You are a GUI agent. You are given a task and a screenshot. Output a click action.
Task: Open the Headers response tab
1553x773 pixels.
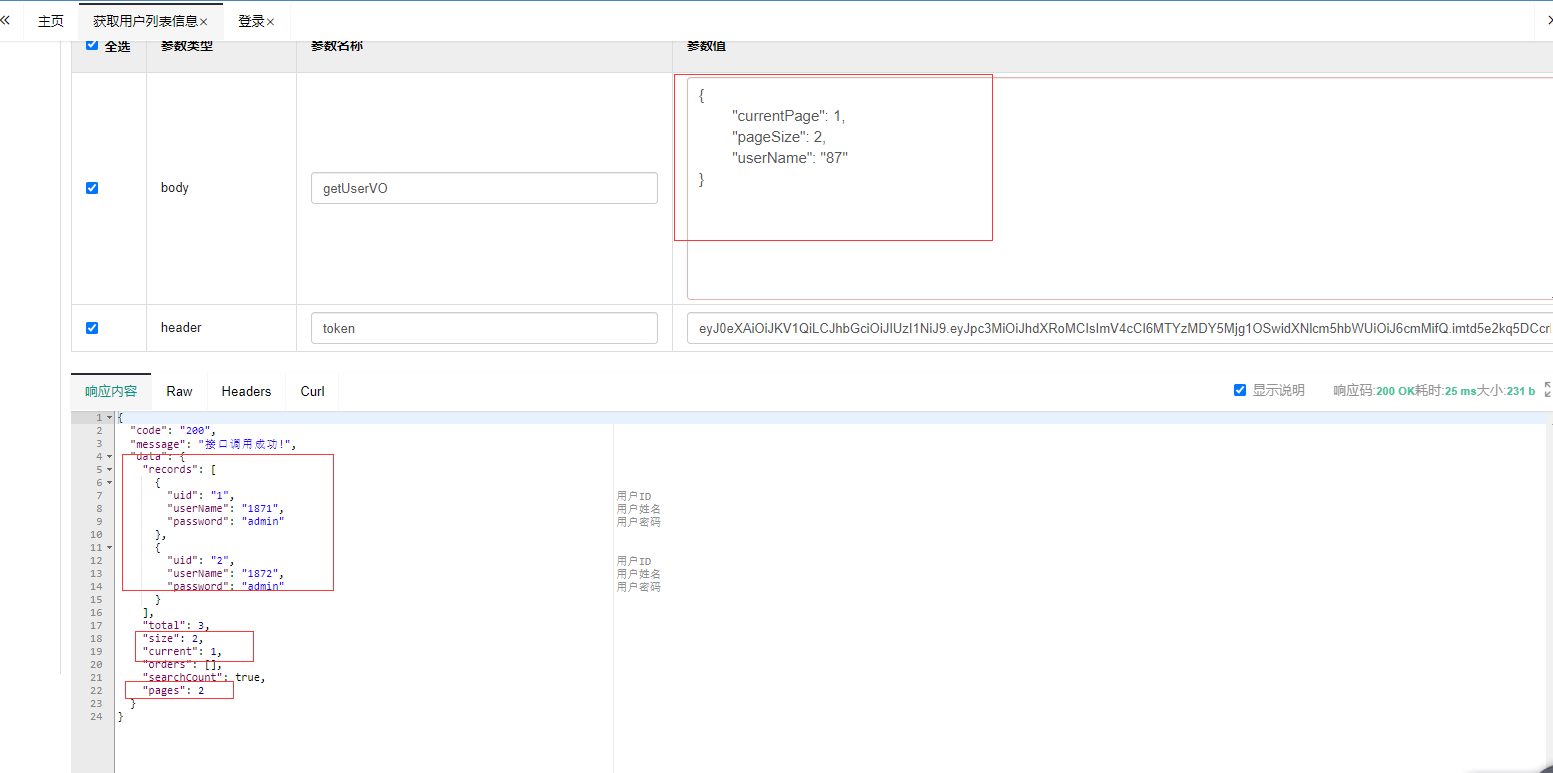[x=246, y=391]
